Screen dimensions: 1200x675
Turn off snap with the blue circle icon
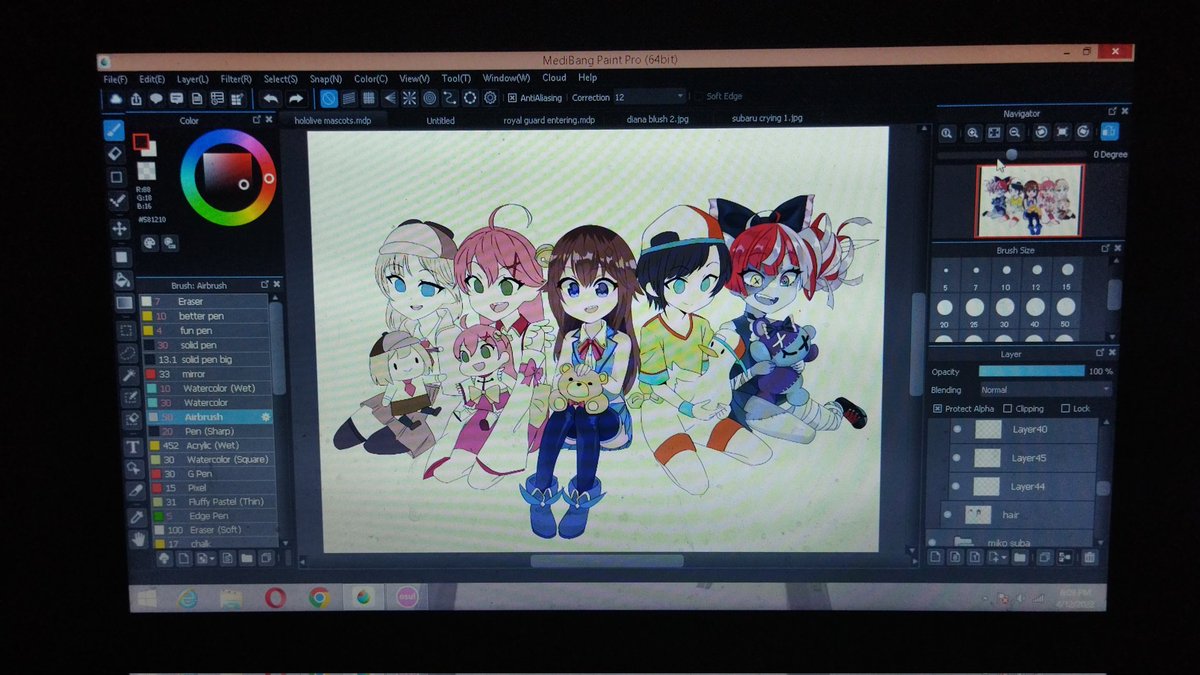329,98
